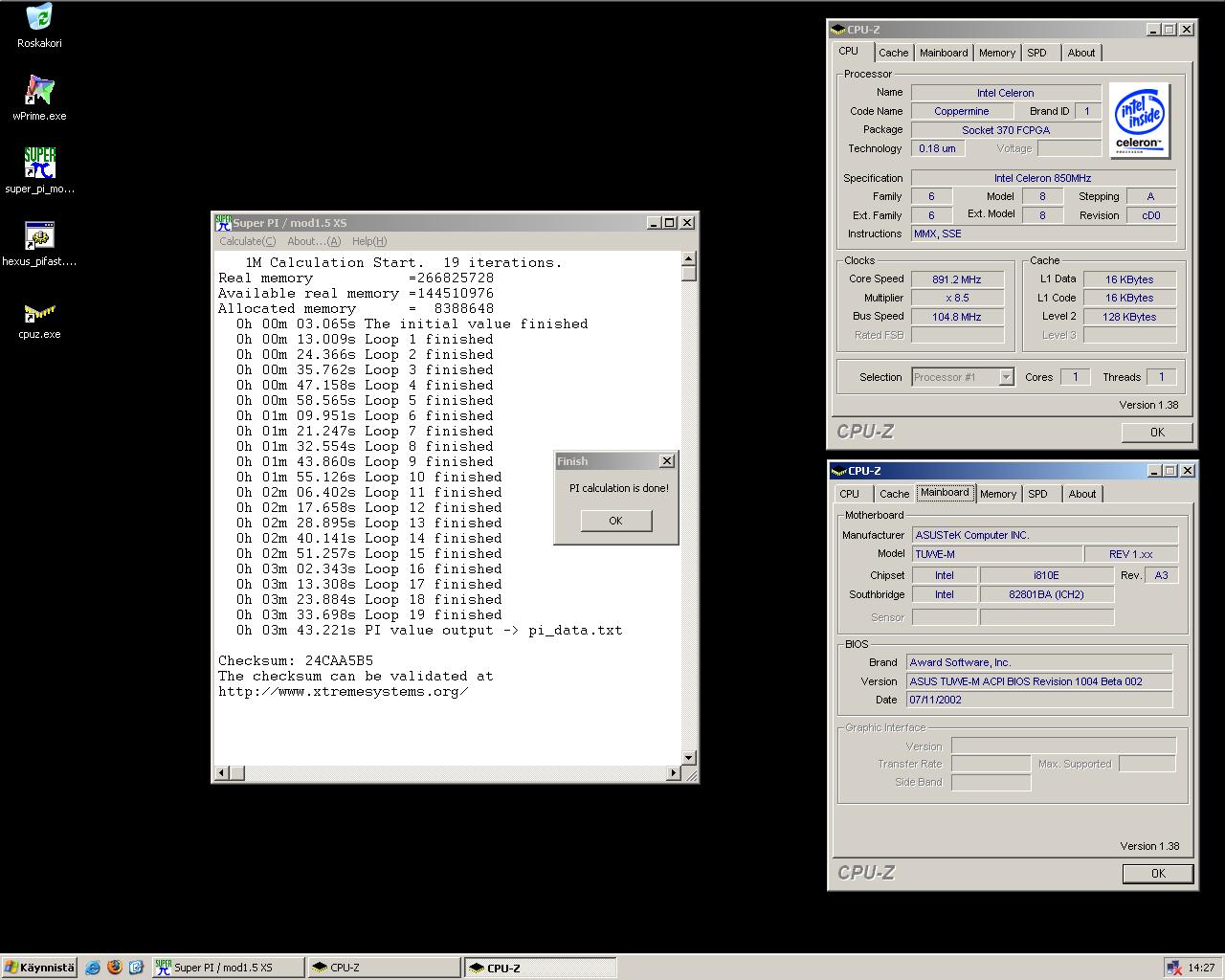Click the upper CPU-Z window title icon
Viewport: 1225px width, 980px height.
tap(838, 30)
